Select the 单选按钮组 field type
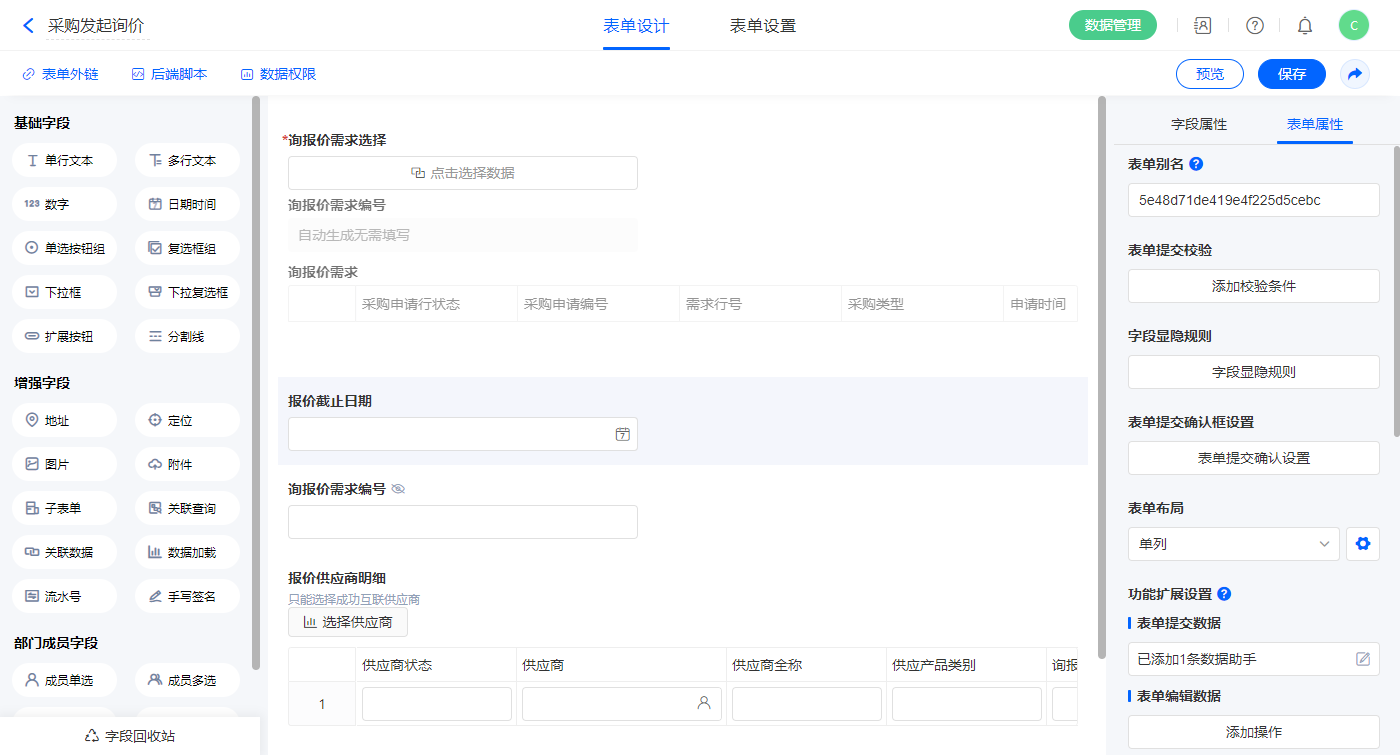This screenshot has height=755, width=1400. tap(65, 248)
